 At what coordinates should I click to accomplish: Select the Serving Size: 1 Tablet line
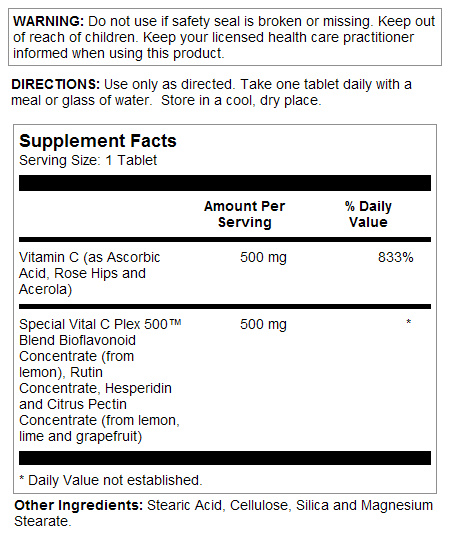point(88,160)
